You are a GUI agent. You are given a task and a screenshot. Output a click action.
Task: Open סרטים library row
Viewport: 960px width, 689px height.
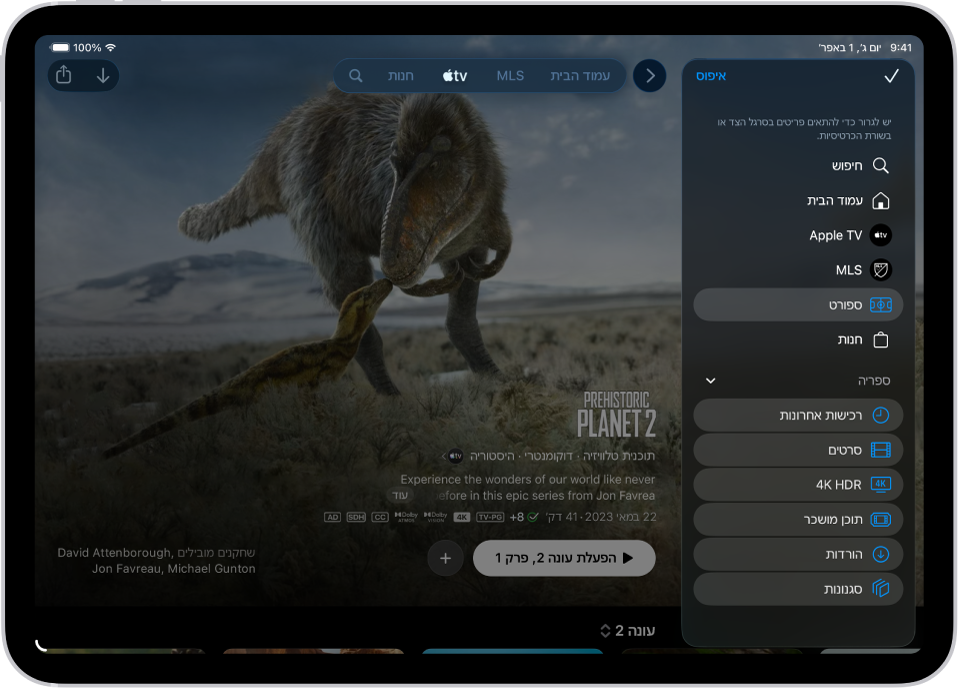coord(798,450)
